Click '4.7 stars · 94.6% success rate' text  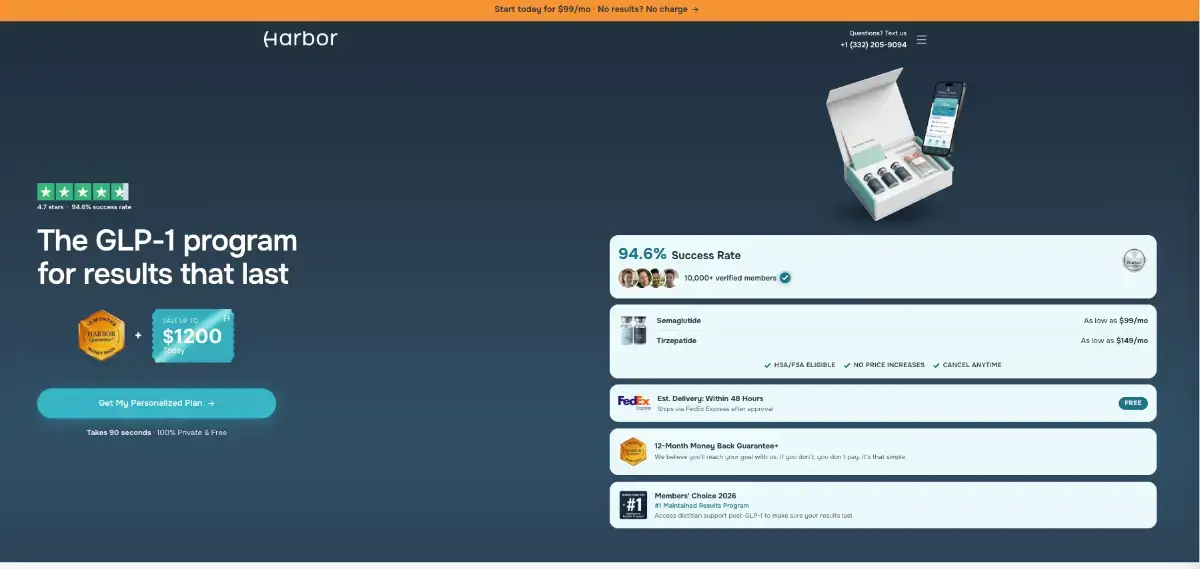click(84, 207)
